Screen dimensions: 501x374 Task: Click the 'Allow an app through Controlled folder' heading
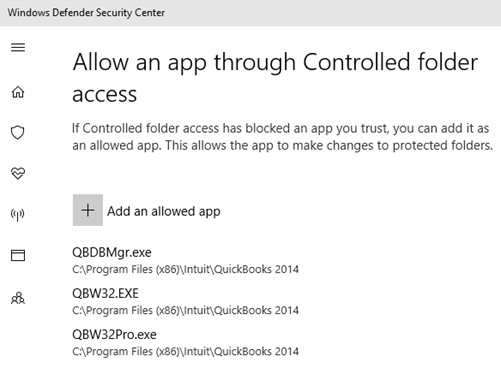(x=275, y=62)
